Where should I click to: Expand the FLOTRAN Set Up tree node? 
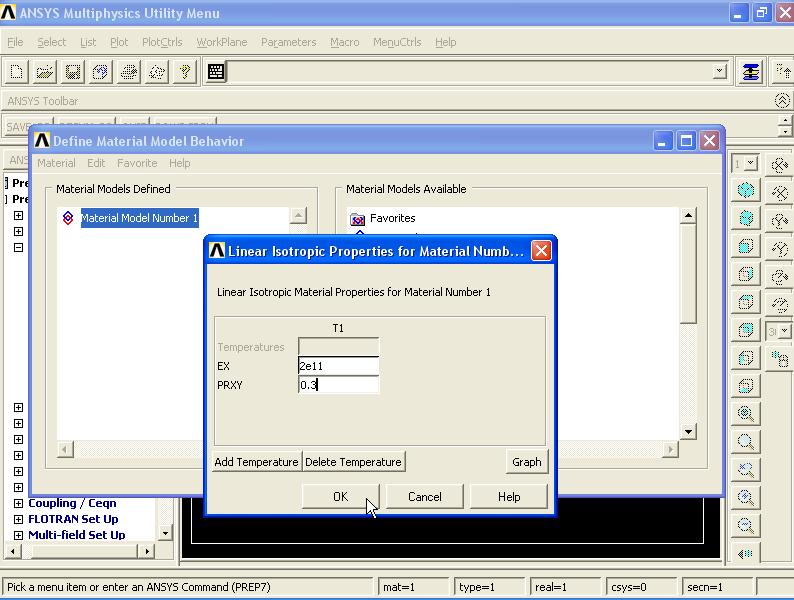[18, 519]
